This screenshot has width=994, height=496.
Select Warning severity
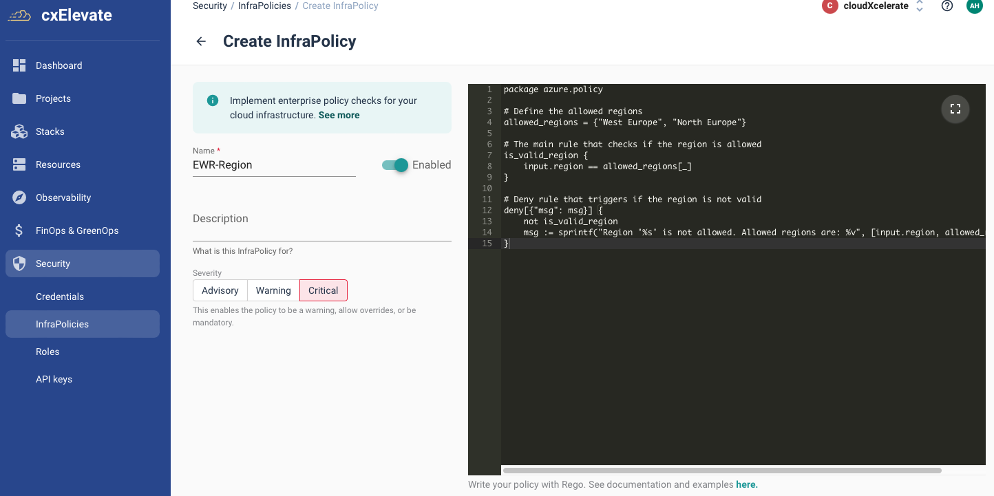(x=273, y=290)
